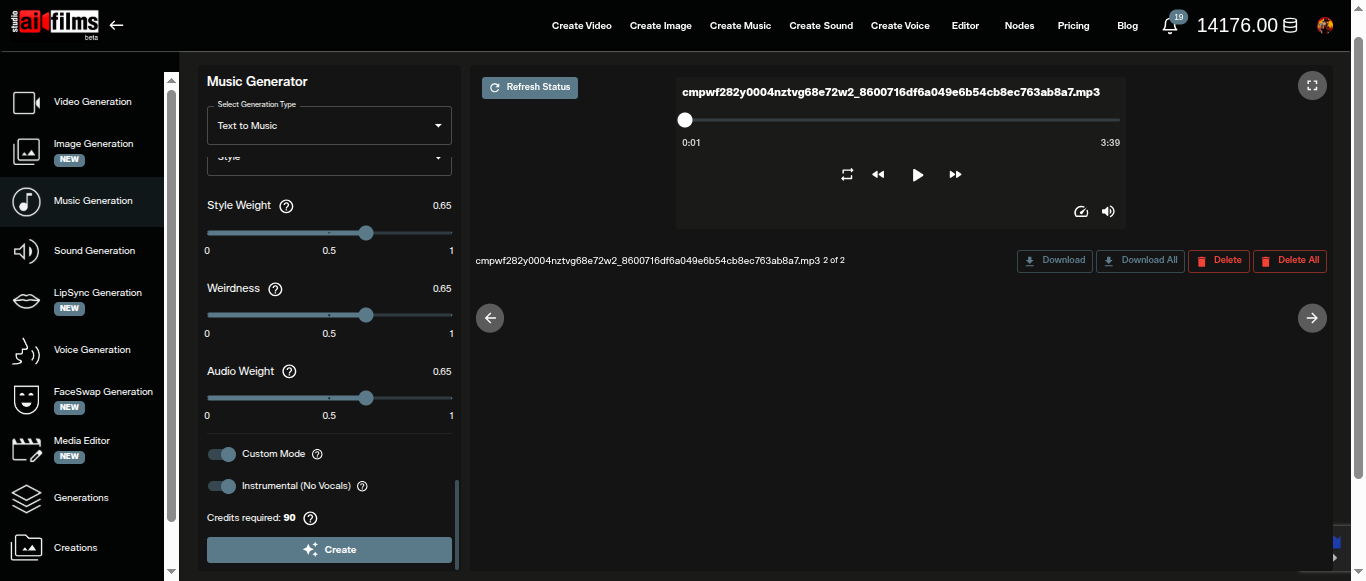Click the Voice Generation face icon
This screenshot has width=1366, height=581.
pyautogui.click(x=26, y=350)
